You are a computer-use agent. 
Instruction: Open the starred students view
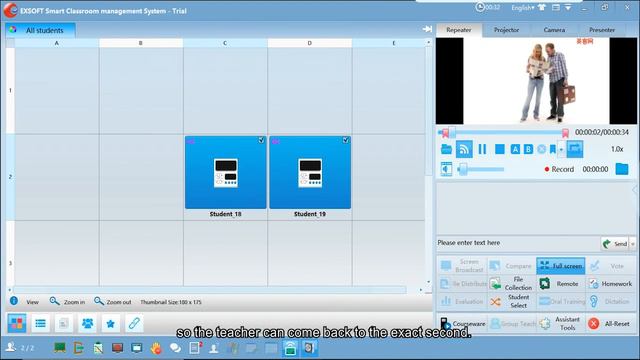pos(110,324)
